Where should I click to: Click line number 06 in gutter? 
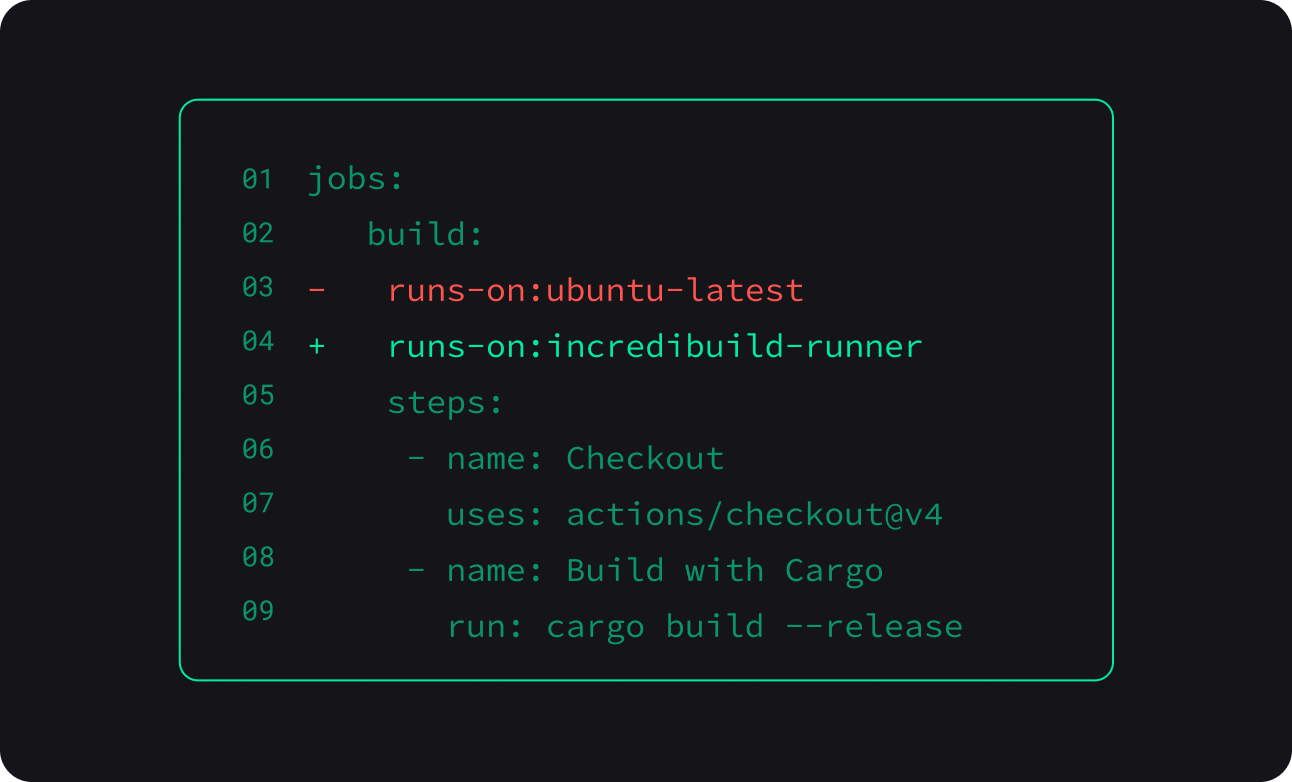point(257,450)
